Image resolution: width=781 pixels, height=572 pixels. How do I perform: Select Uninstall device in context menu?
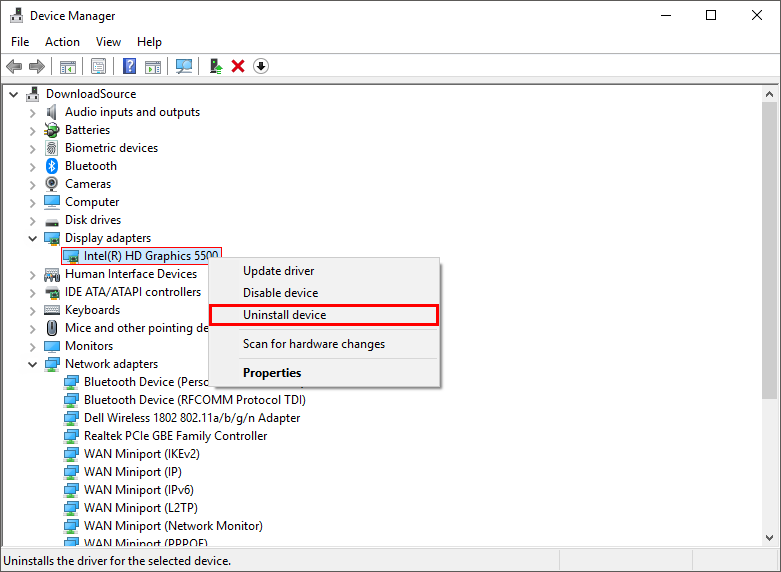pos(324,315)
